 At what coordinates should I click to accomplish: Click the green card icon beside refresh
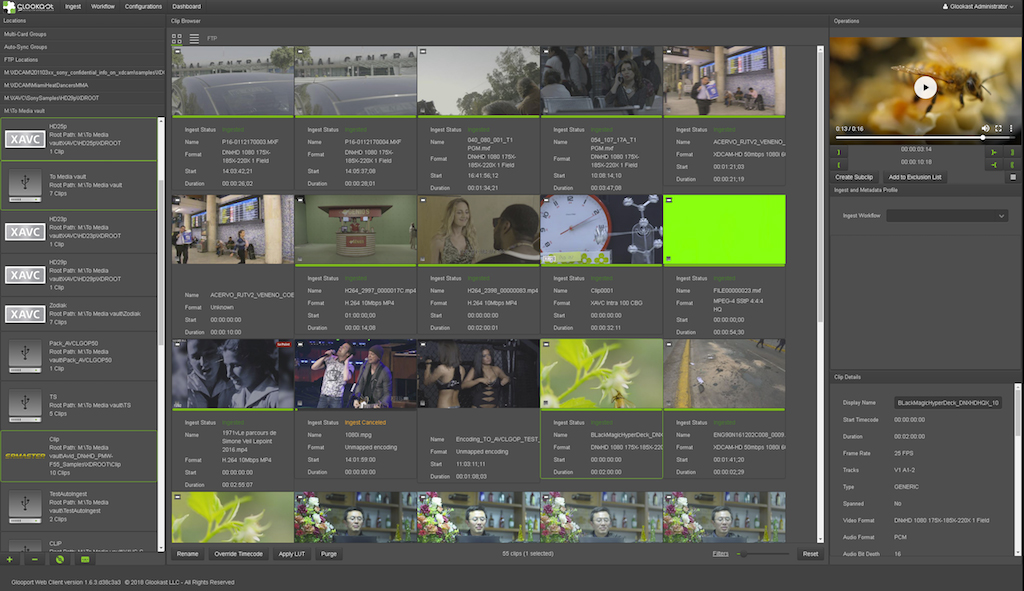(x=85, y=560)
